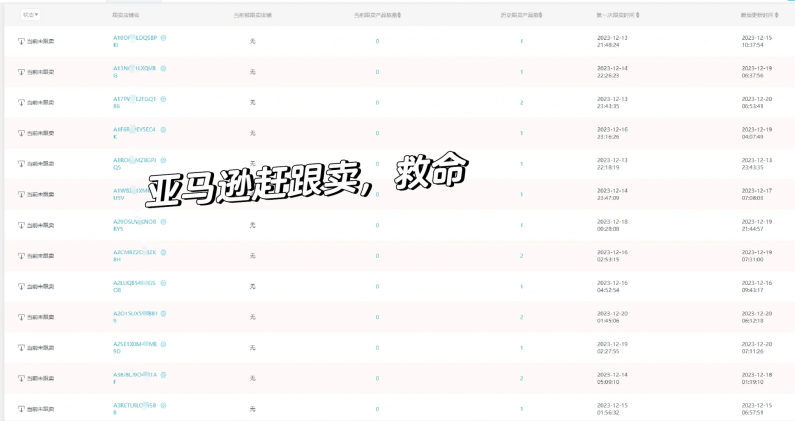Open store link starting with A29OSU
Screen dimensions: 795x421
click(134, 225)
